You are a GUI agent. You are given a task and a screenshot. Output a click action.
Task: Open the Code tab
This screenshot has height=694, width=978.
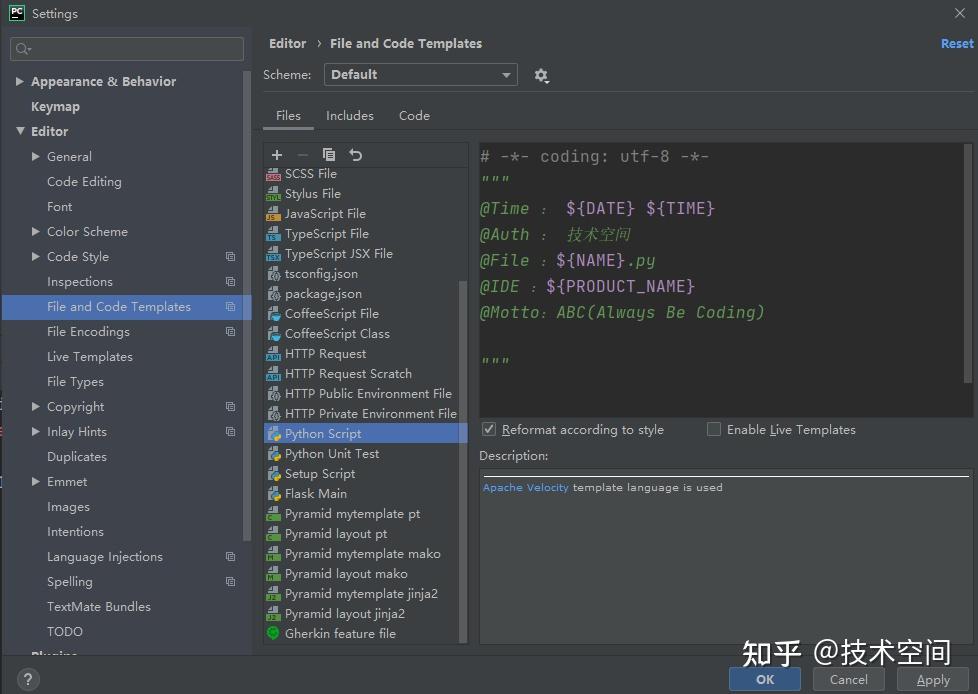(x=413, y=115)
